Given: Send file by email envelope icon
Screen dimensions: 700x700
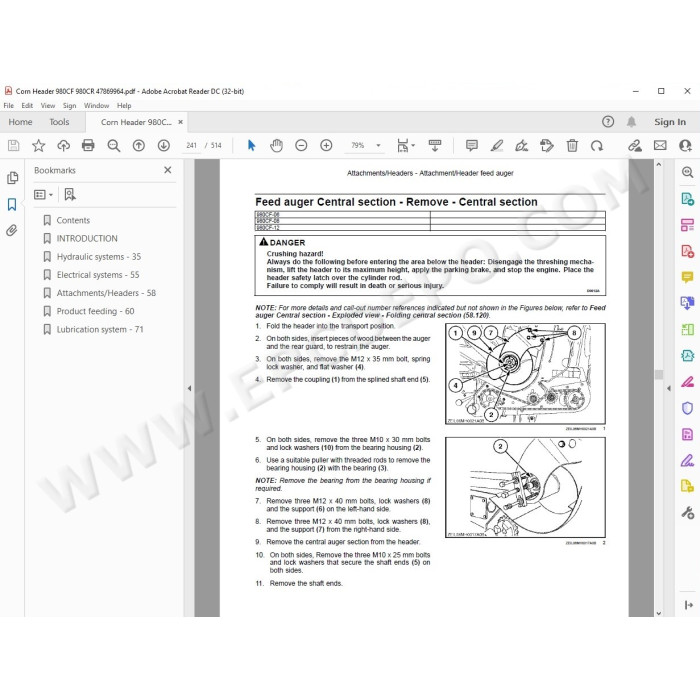Looking at the screenshot, I should pos(660,145).
